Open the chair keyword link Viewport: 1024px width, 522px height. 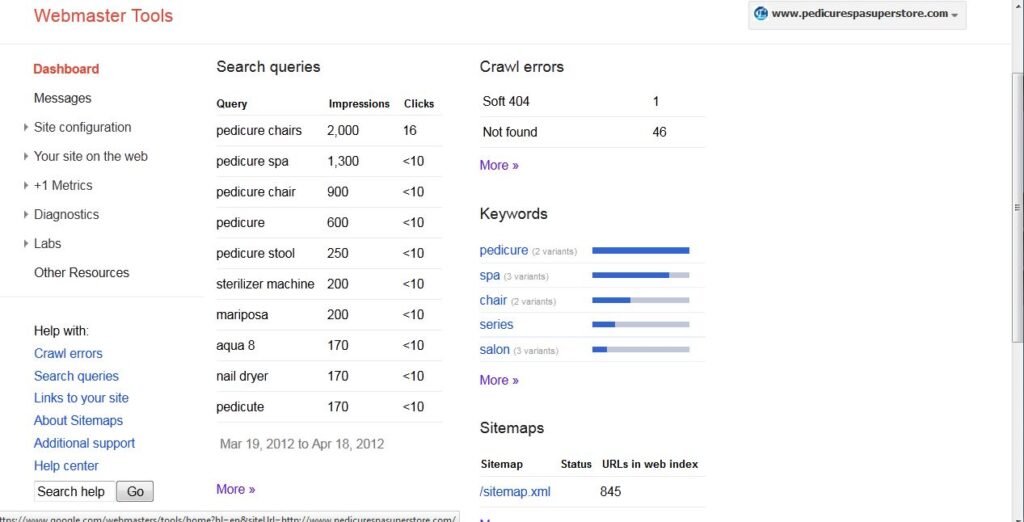(493, 301)
